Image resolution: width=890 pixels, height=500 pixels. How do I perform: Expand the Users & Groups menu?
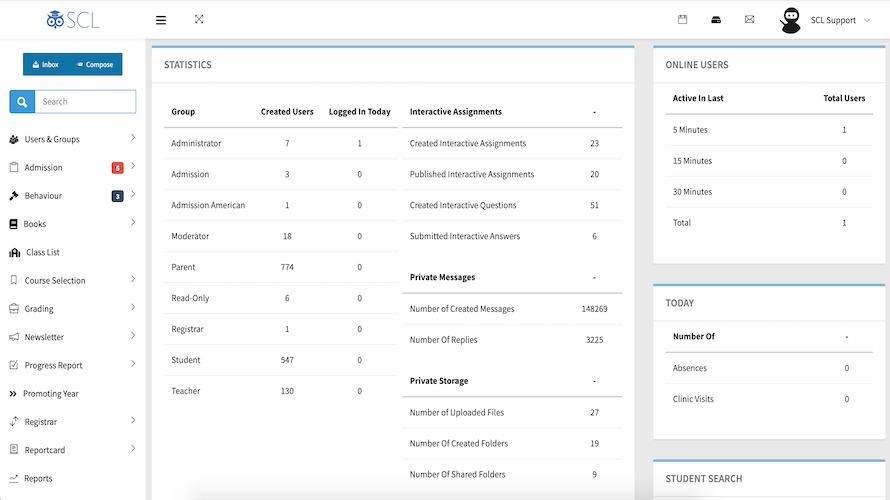pyautogui.click(x=52, y=139)
